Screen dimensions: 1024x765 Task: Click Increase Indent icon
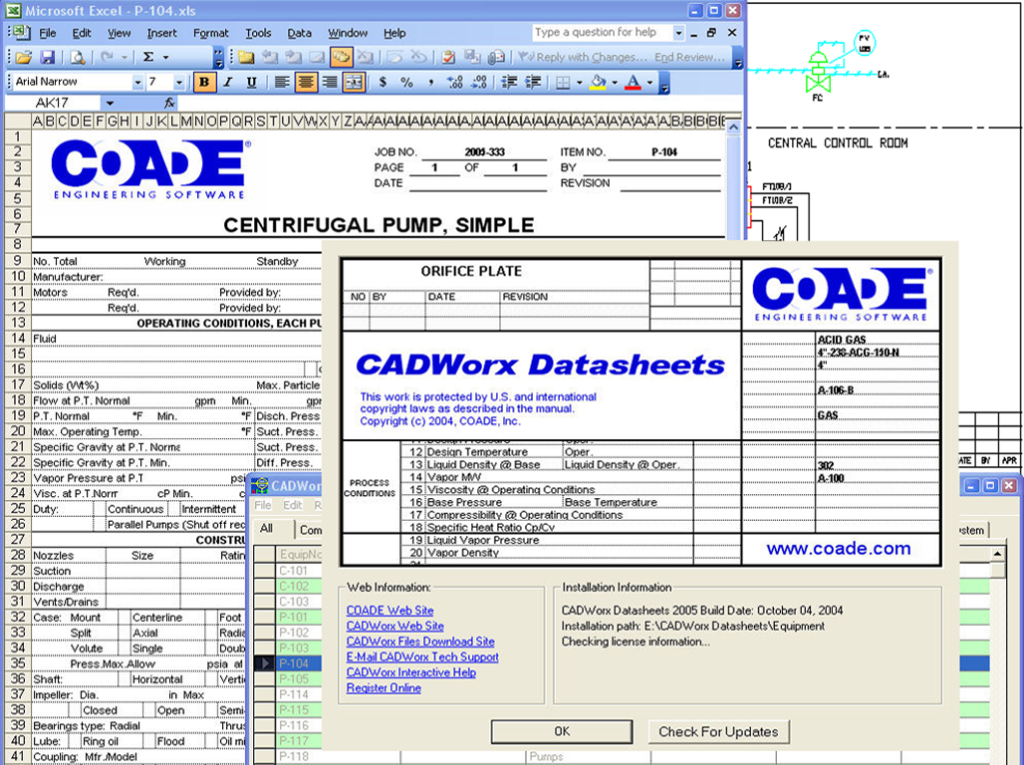pos(533,82)
